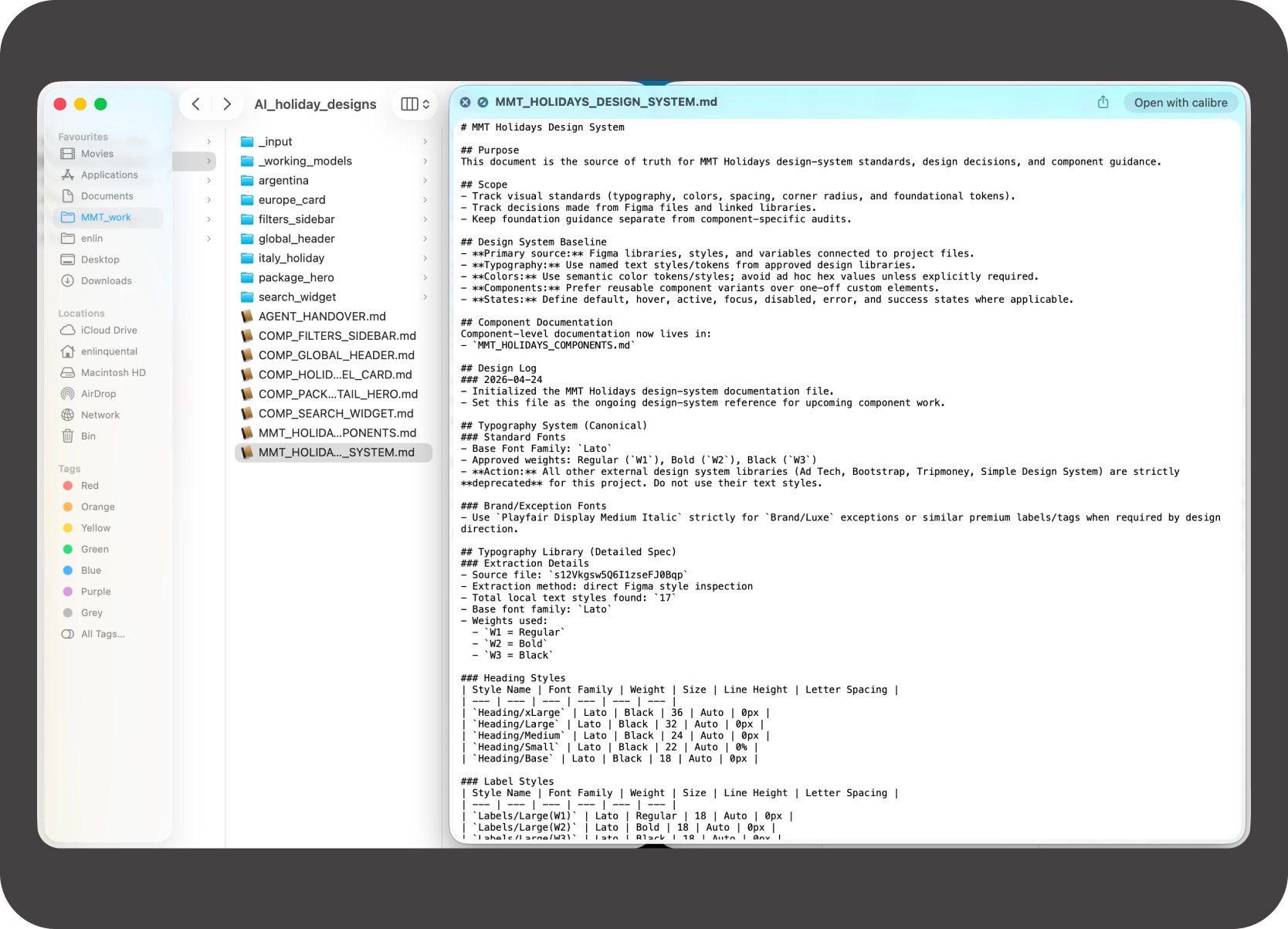Click Open with calibre button
Image resolution: width=1288 pixels, height=929 pixels.
[x=1181, y=103]
